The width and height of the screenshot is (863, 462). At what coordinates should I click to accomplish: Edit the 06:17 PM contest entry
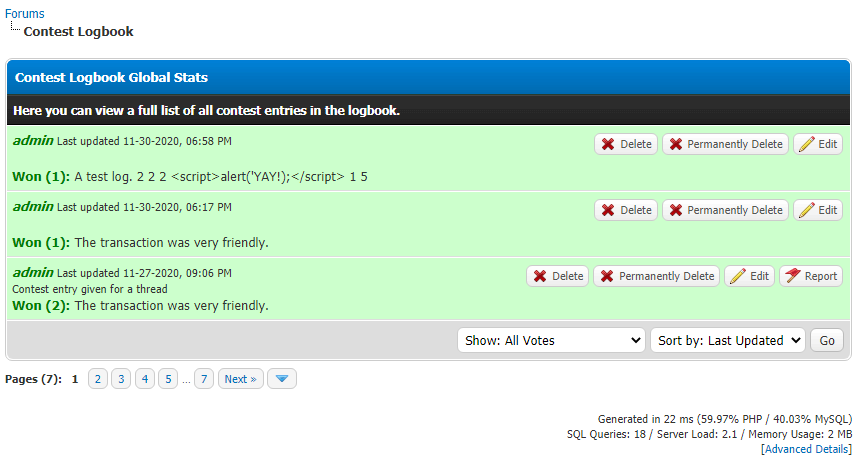pos(818,210)
